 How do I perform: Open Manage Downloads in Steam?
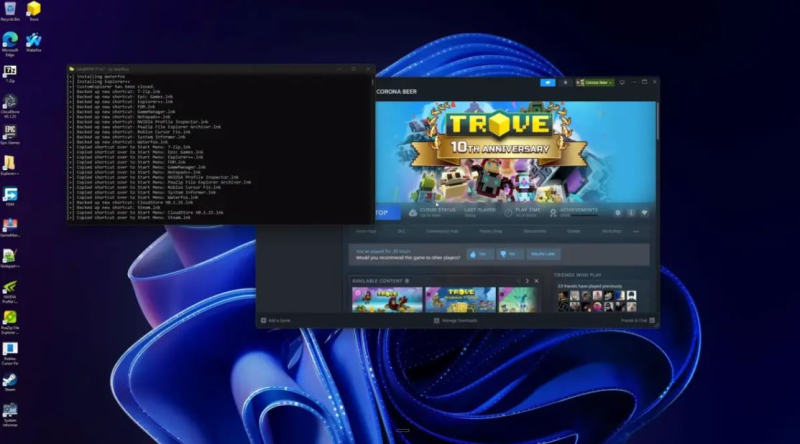click(456, 320)
